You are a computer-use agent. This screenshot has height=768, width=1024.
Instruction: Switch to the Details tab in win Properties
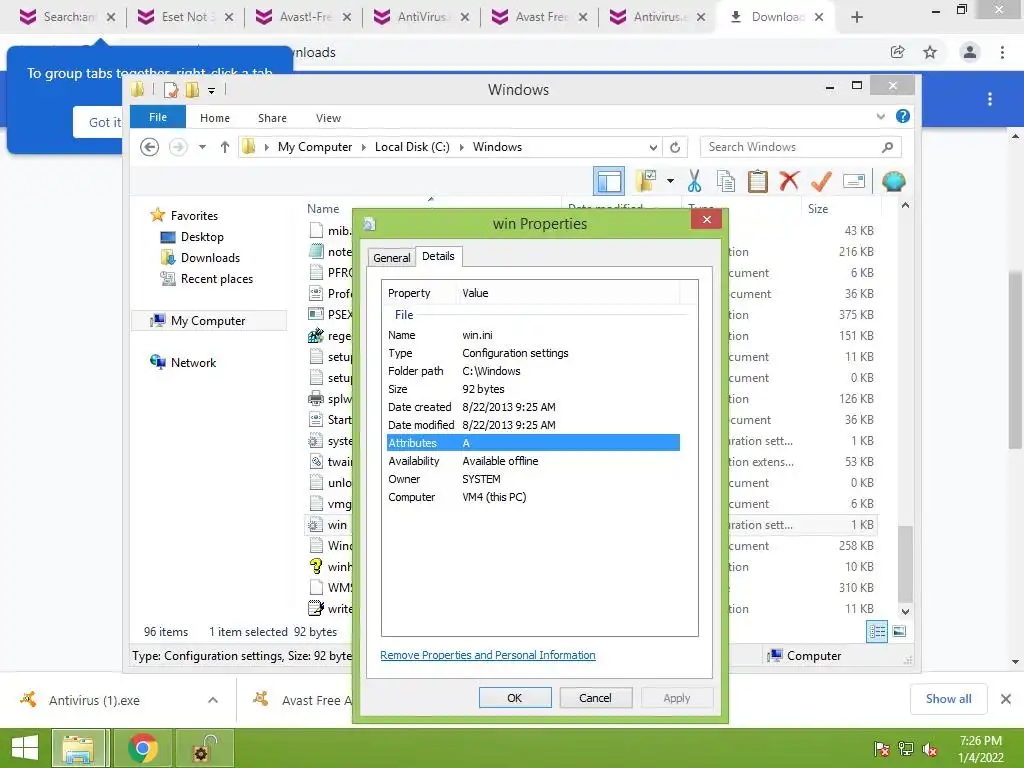click(438, 256)
